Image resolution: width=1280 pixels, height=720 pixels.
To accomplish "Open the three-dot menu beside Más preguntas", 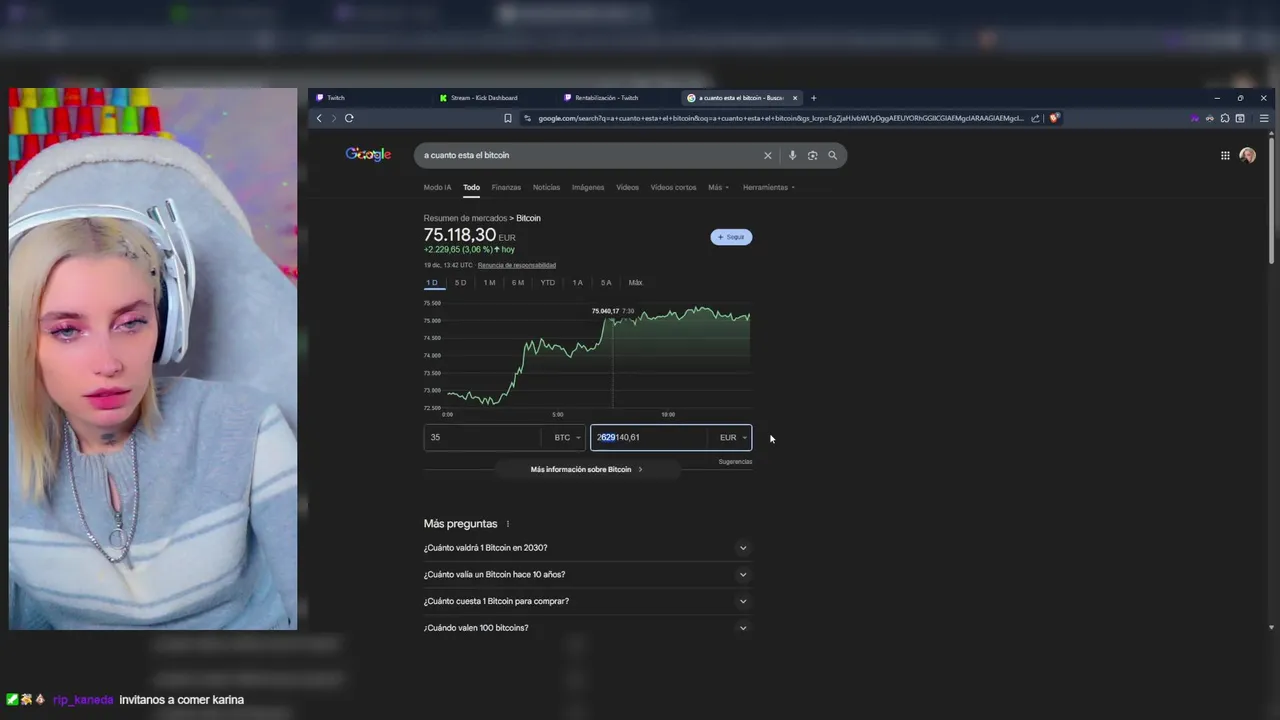I will (508, 524).
